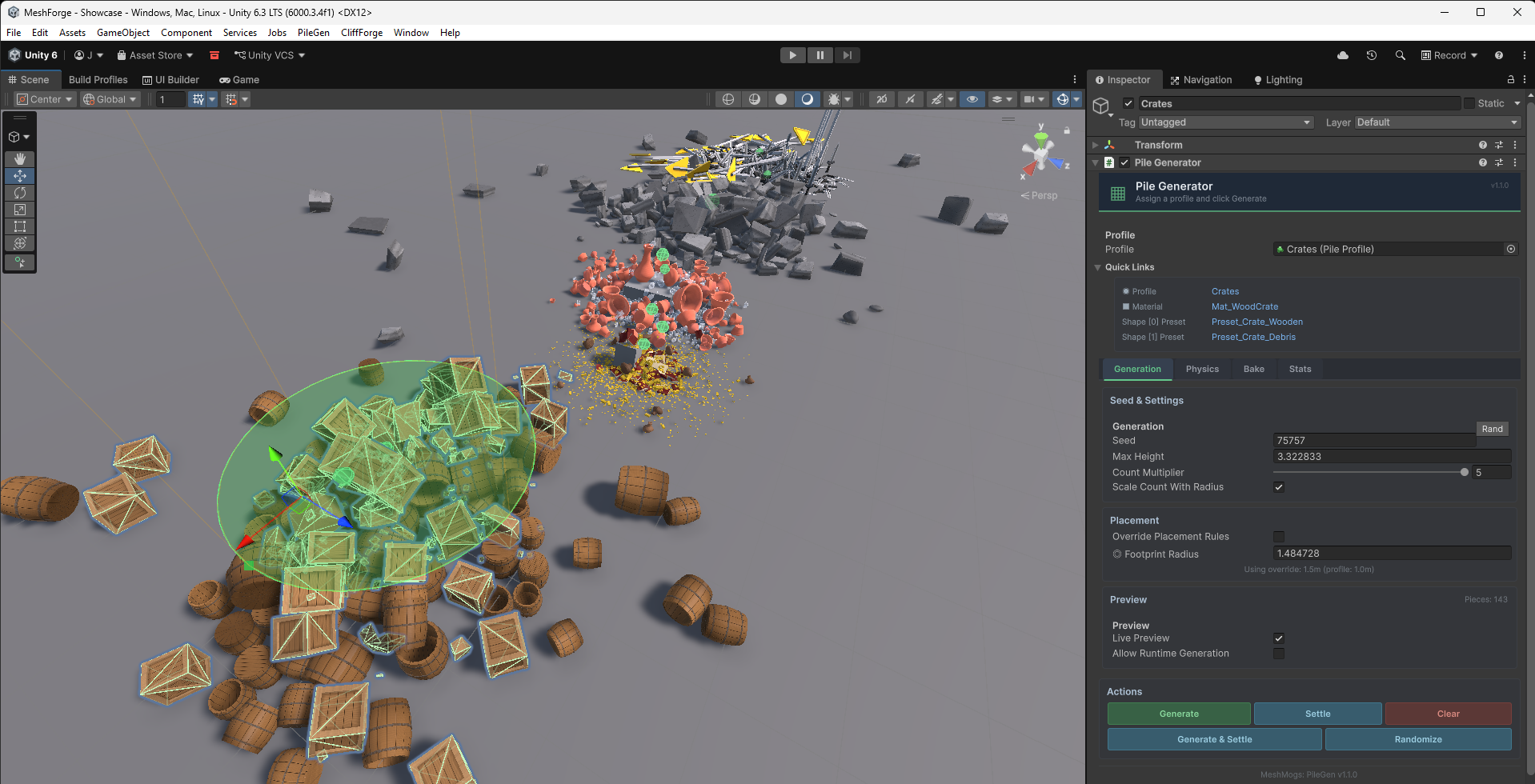Enable Override Placement Rules

click(1278, 536)
